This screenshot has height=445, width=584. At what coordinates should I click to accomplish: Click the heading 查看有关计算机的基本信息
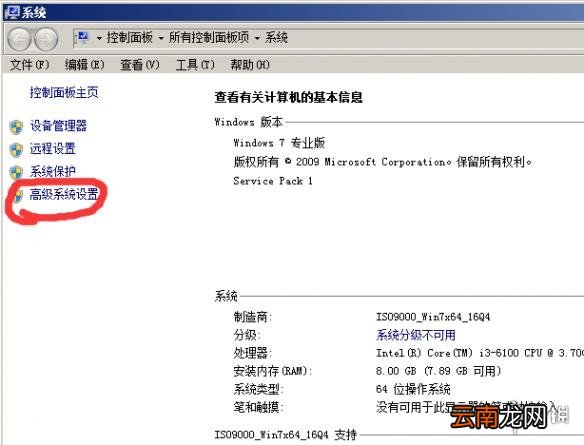point(288,98)
